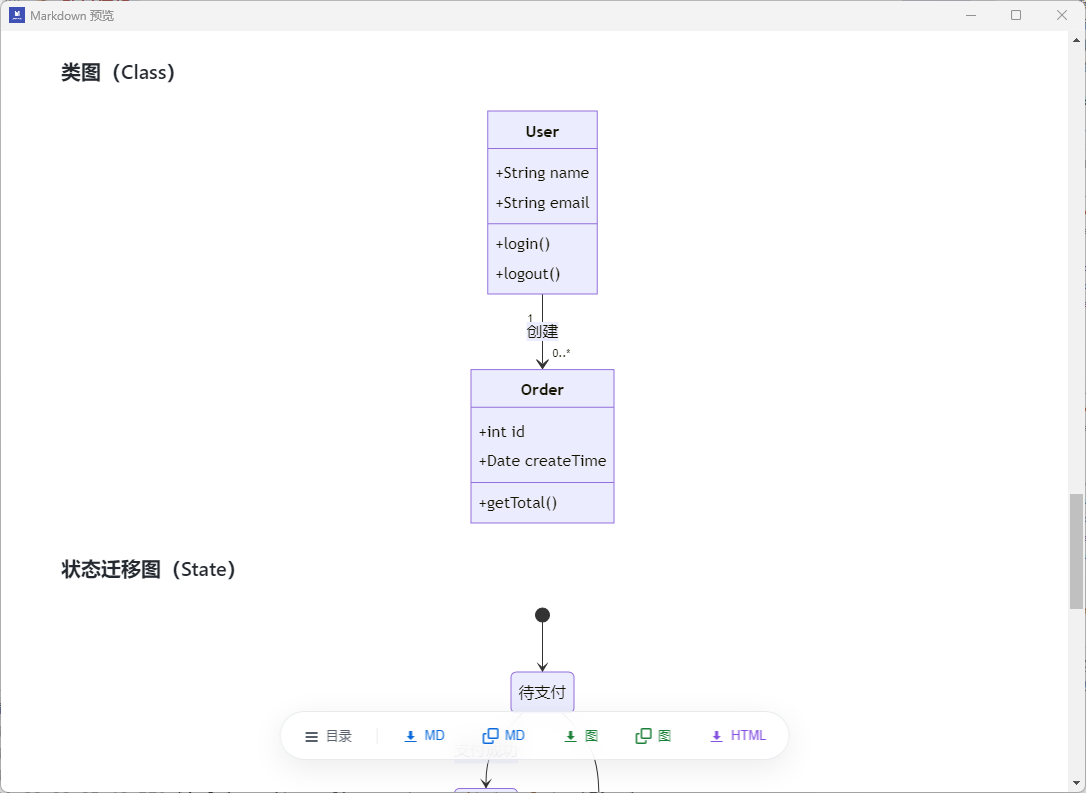
Task: Click the scrollbar down arrow
Action: [1076, 782]
